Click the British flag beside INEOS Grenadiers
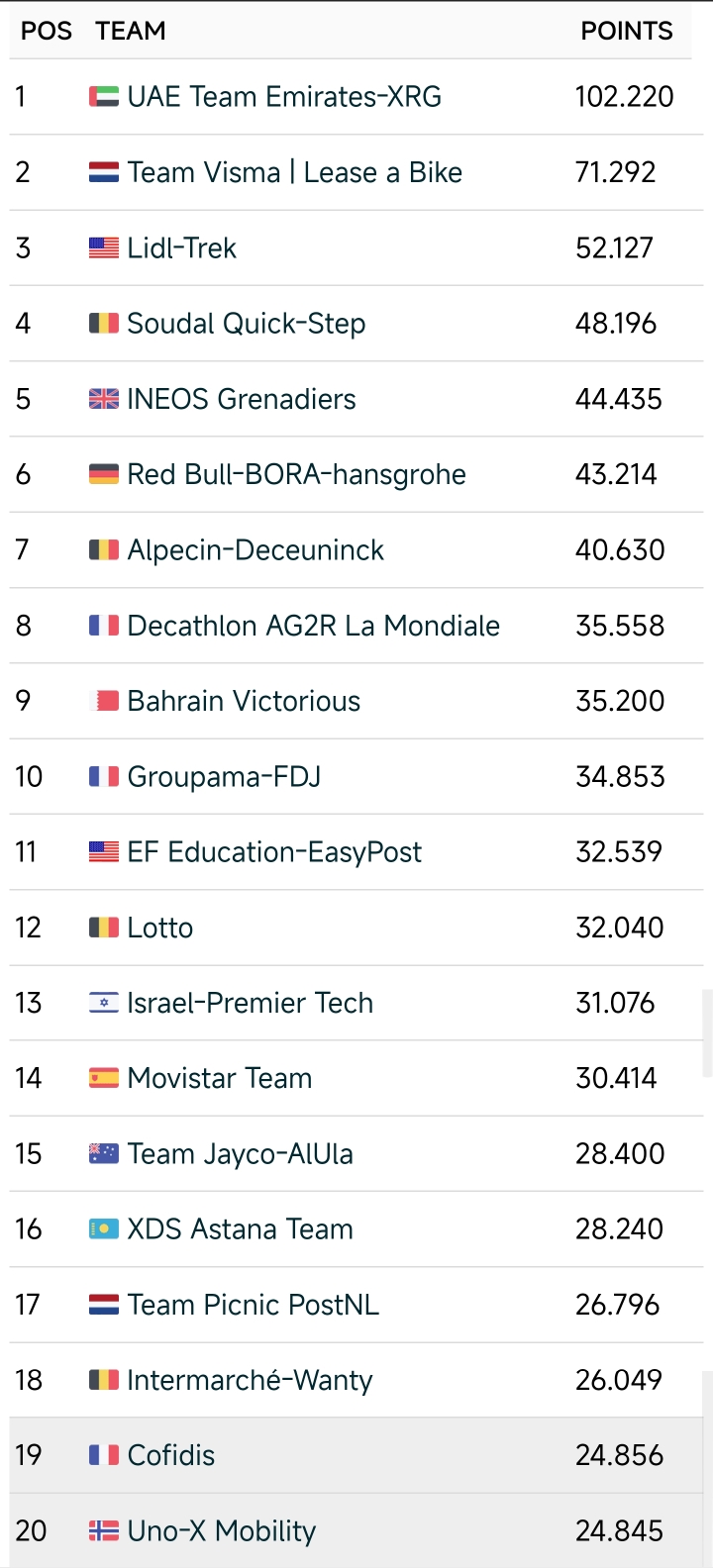 pos(104,399)
